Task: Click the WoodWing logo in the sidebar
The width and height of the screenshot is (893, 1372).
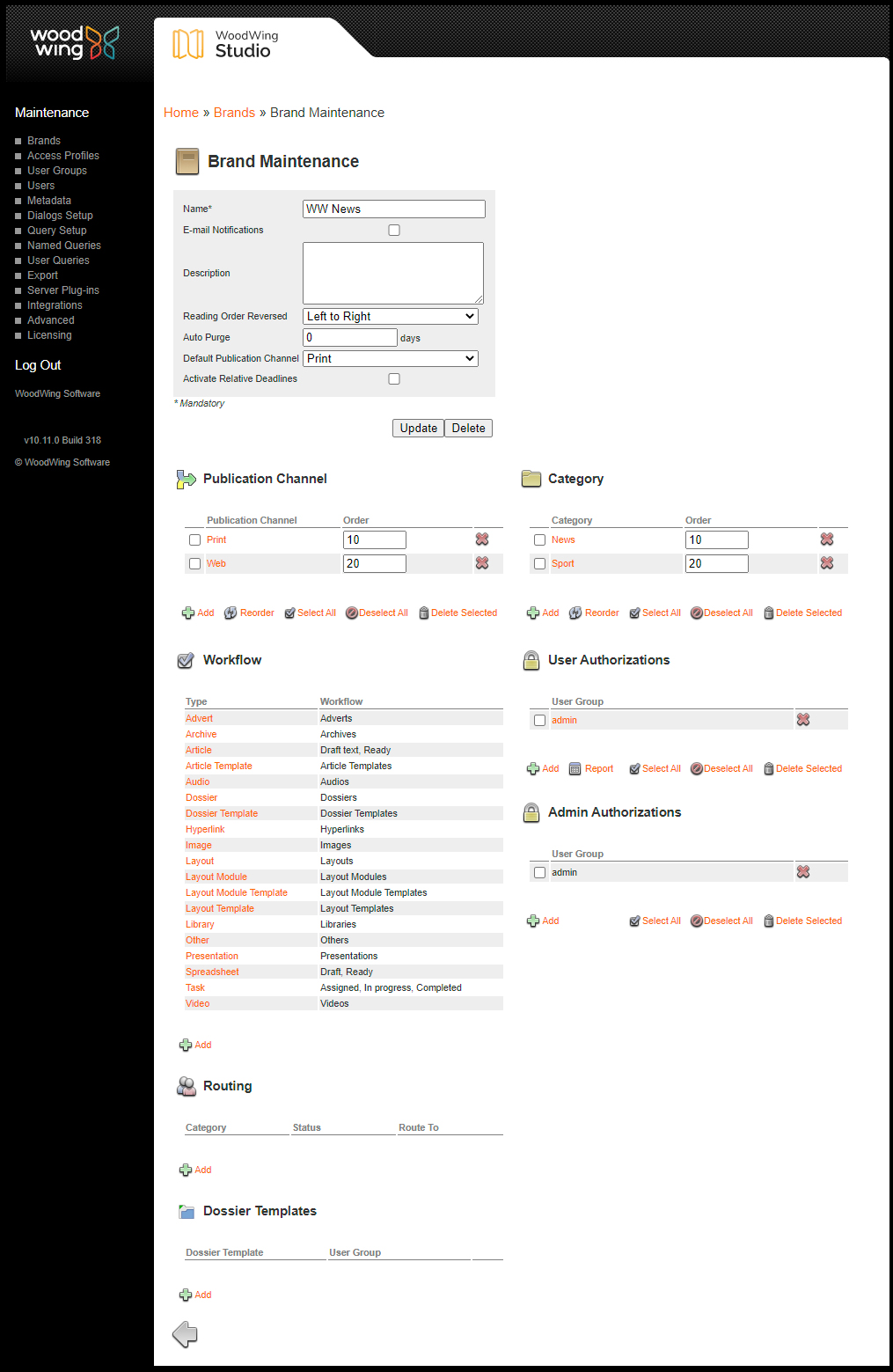Action: coord(75,42)
